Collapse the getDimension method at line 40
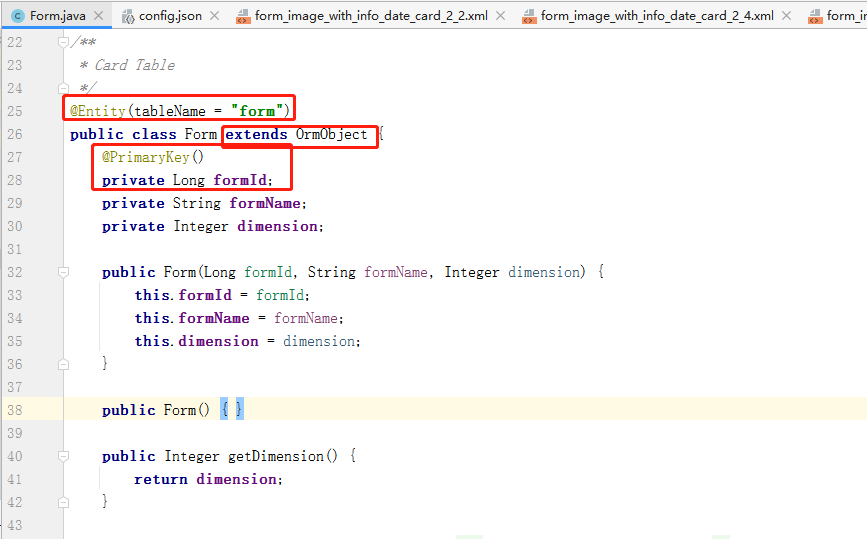This screenshot has height=539, width=867. point(64,456)
